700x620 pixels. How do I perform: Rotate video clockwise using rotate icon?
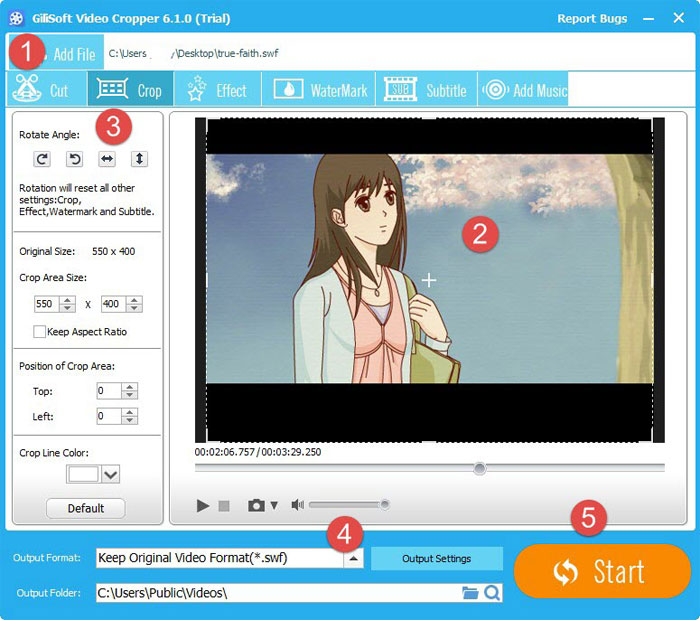tap(42, 159)
